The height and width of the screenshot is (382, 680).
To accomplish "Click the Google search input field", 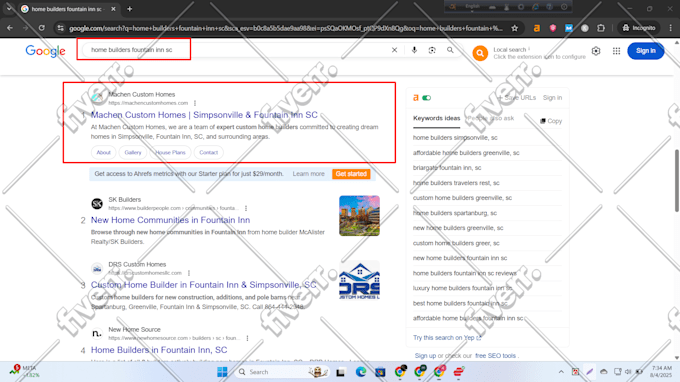I will tap(236, 50).
